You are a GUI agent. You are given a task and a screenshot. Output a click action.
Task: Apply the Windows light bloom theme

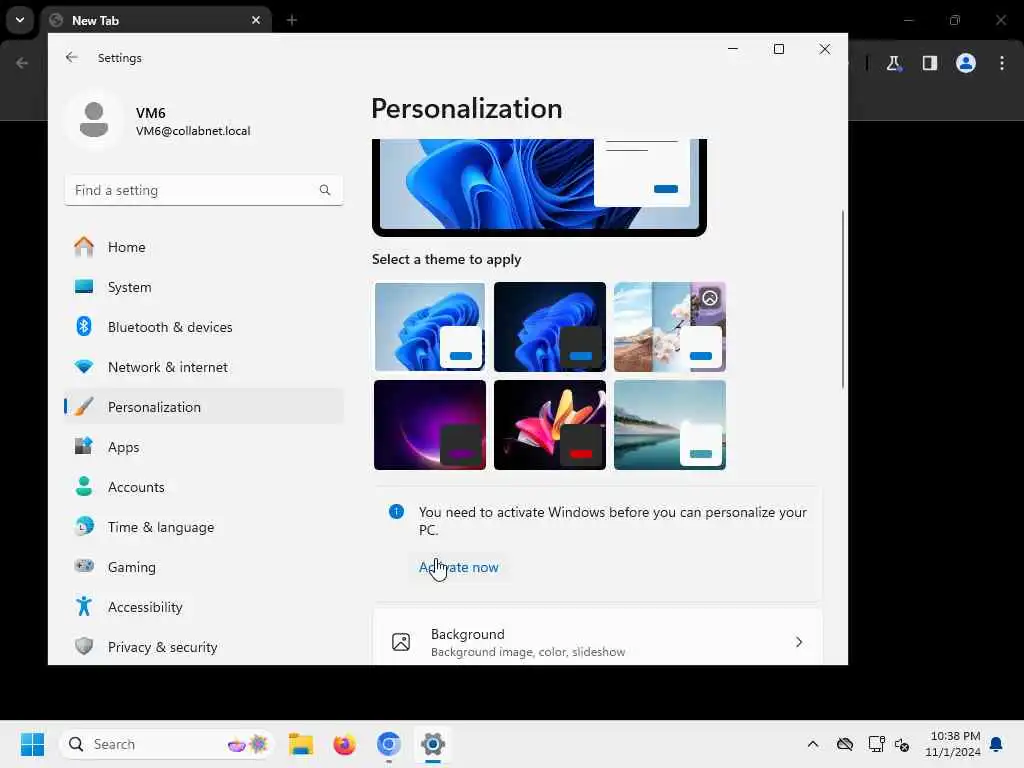(430, 327)
